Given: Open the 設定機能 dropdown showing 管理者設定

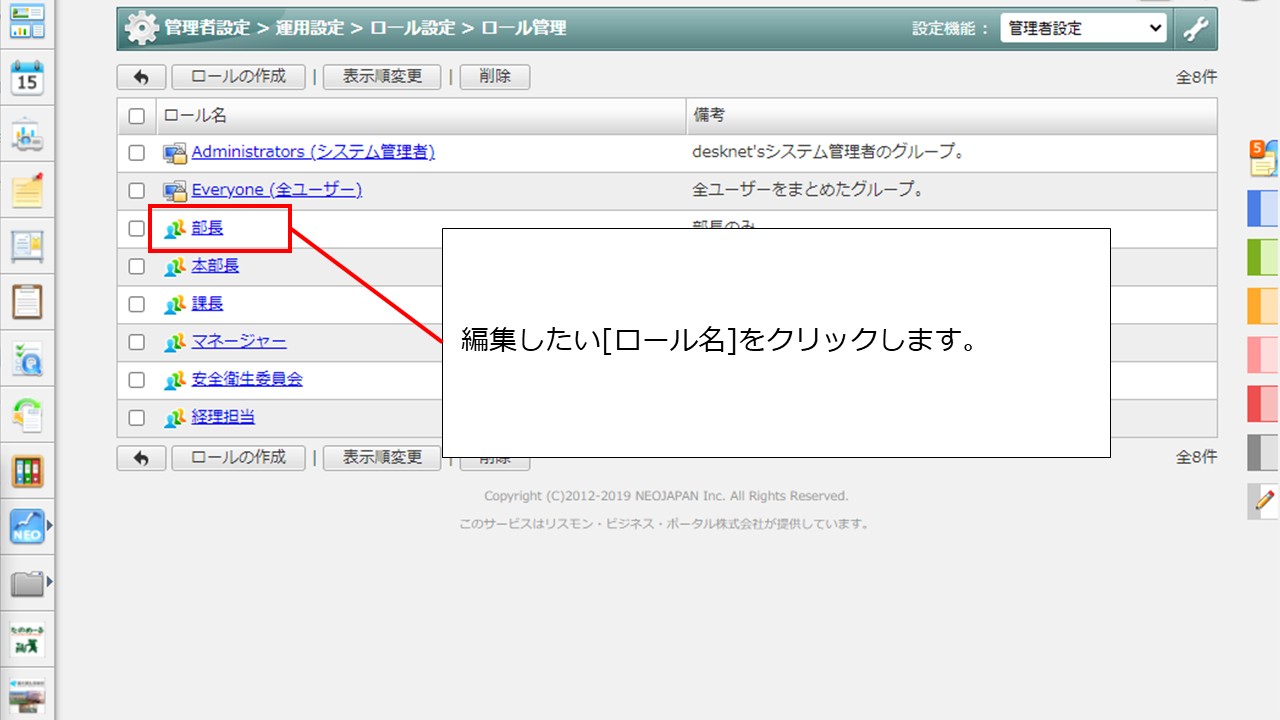Looking at the screenshot, I should pyautogui.click(x=1083, y=29).
